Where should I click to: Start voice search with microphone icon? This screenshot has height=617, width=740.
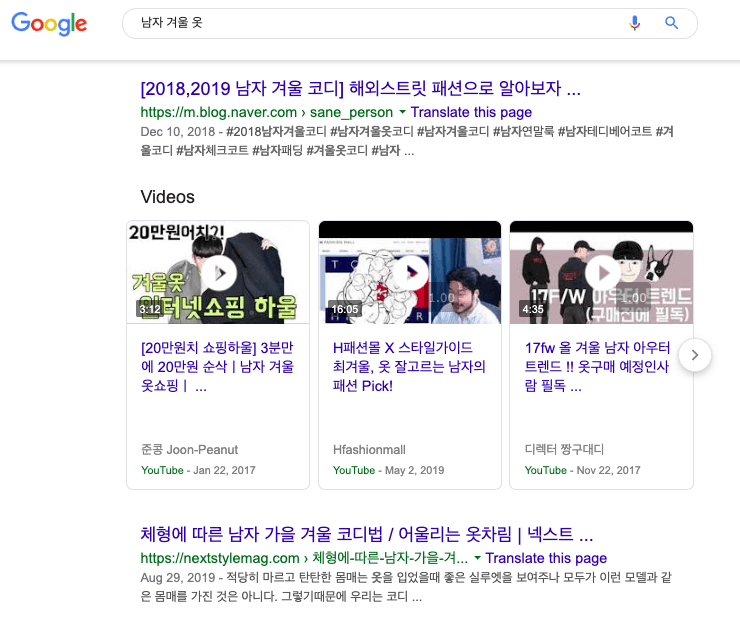[x=635, y=23]
